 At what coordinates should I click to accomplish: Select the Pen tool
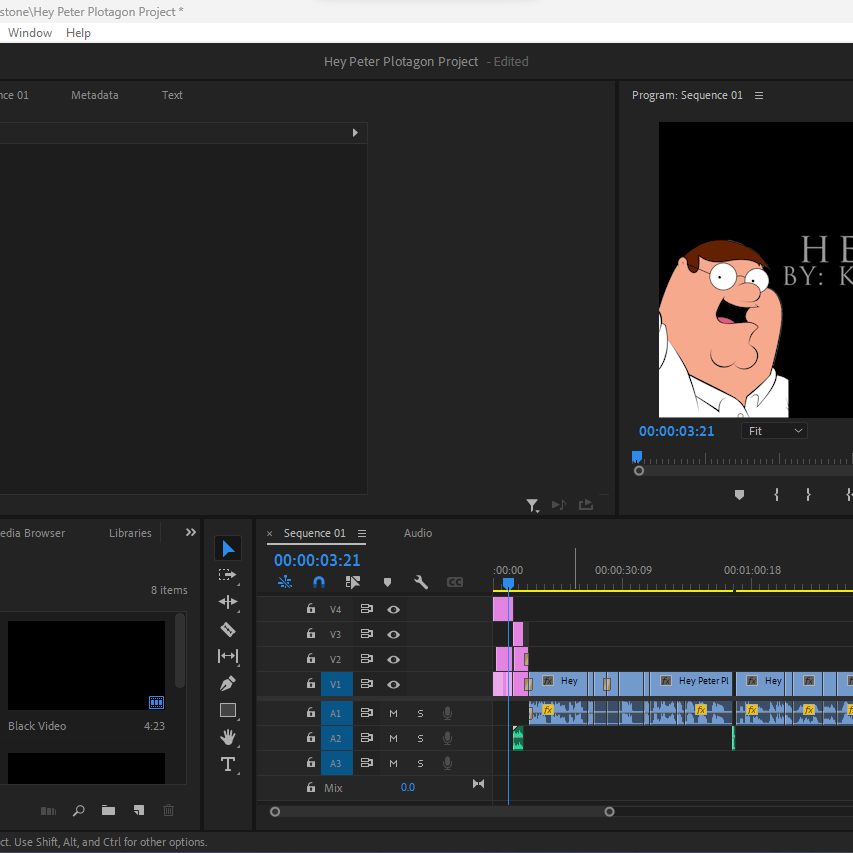click(228, 684)
